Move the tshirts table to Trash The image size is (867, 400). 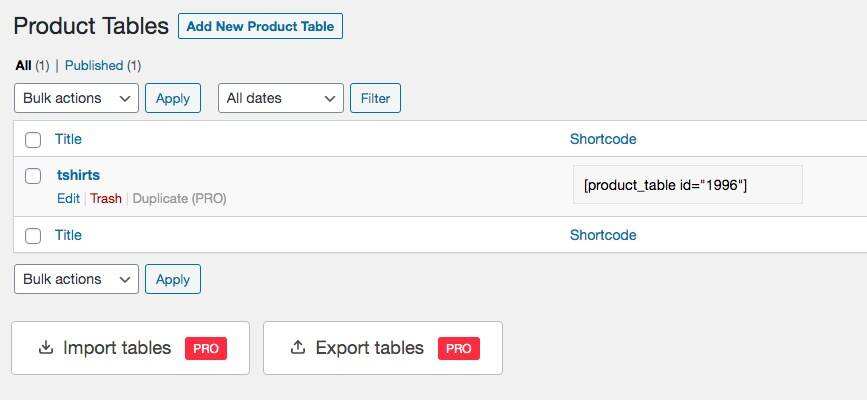(x=106, y=198)
